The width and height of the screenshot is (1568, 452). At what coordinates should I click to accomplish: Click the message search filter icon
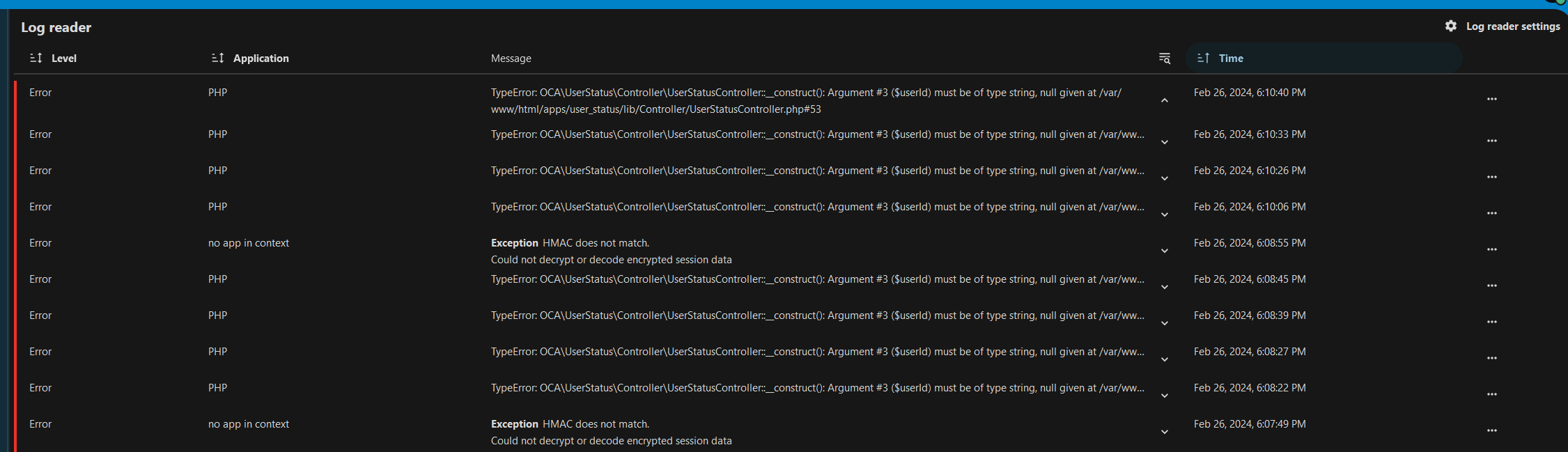[1164, 59]
